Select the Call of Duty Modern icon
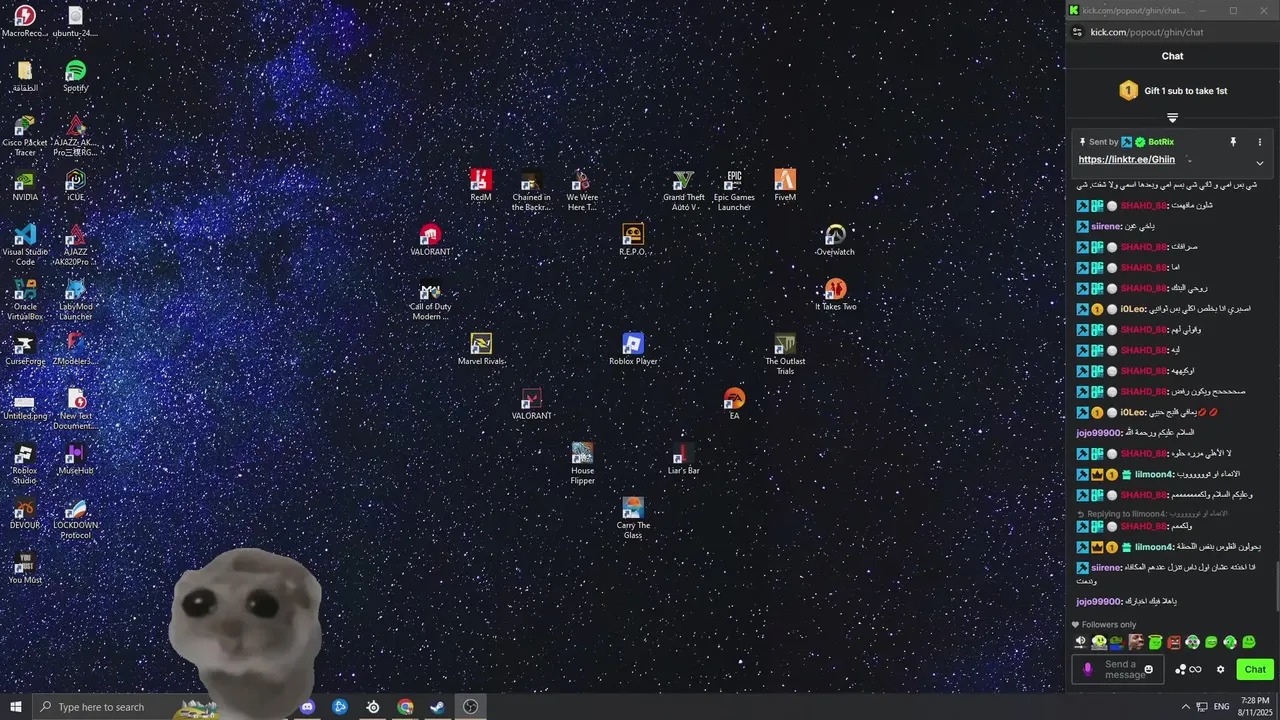The width and height of the screenshot is (1280, 720). (430, 300)
